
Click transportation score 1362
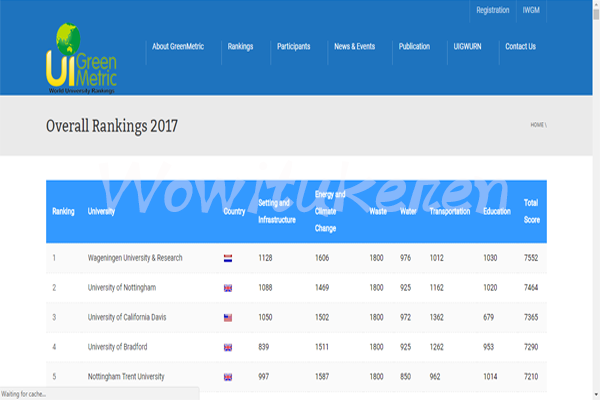(436, 317)
